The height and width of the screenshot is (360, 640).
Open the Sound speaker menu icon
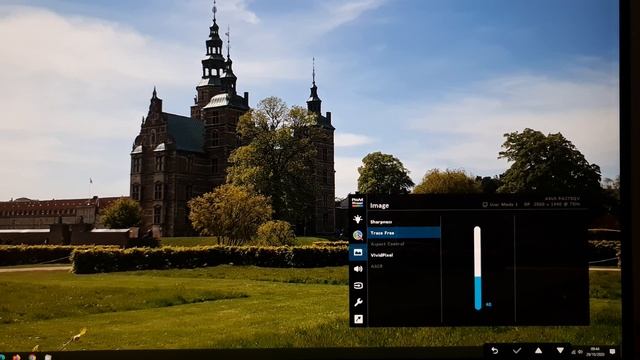358,269
